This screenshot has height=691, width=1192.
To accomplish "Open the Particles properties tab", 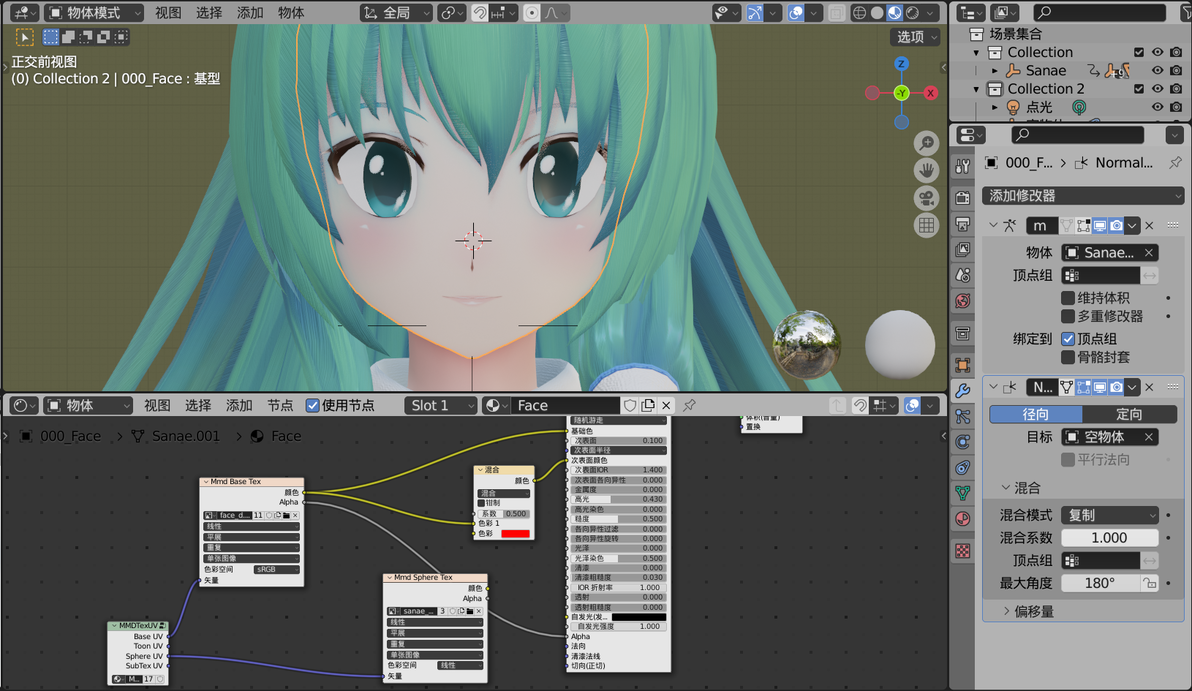I will pyautogui.click(x=962, y=416).
